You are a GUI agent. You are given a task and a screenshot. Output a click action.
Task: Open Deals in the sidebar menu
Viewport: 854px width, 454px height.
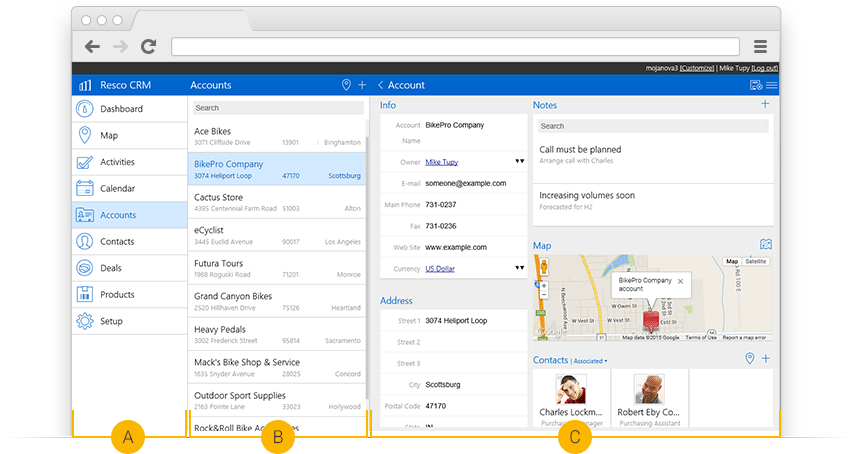point(110,268)
